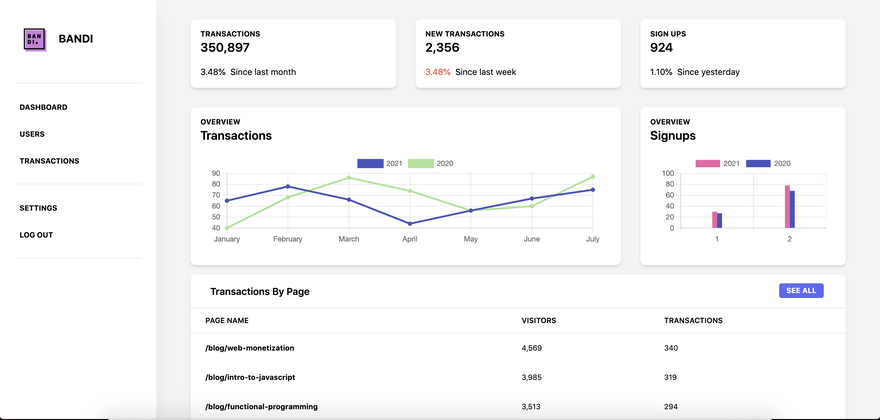Toggle 2020 series in Transactions chart legend

tap(430, 163)
